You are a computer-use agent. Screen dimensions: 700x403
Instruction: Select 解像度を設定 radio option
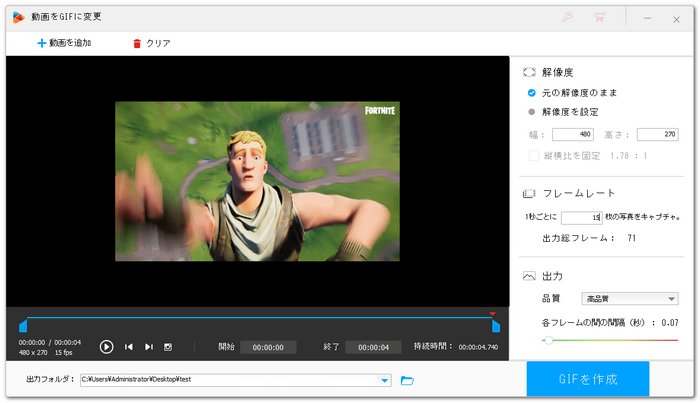tap(563, 112)
